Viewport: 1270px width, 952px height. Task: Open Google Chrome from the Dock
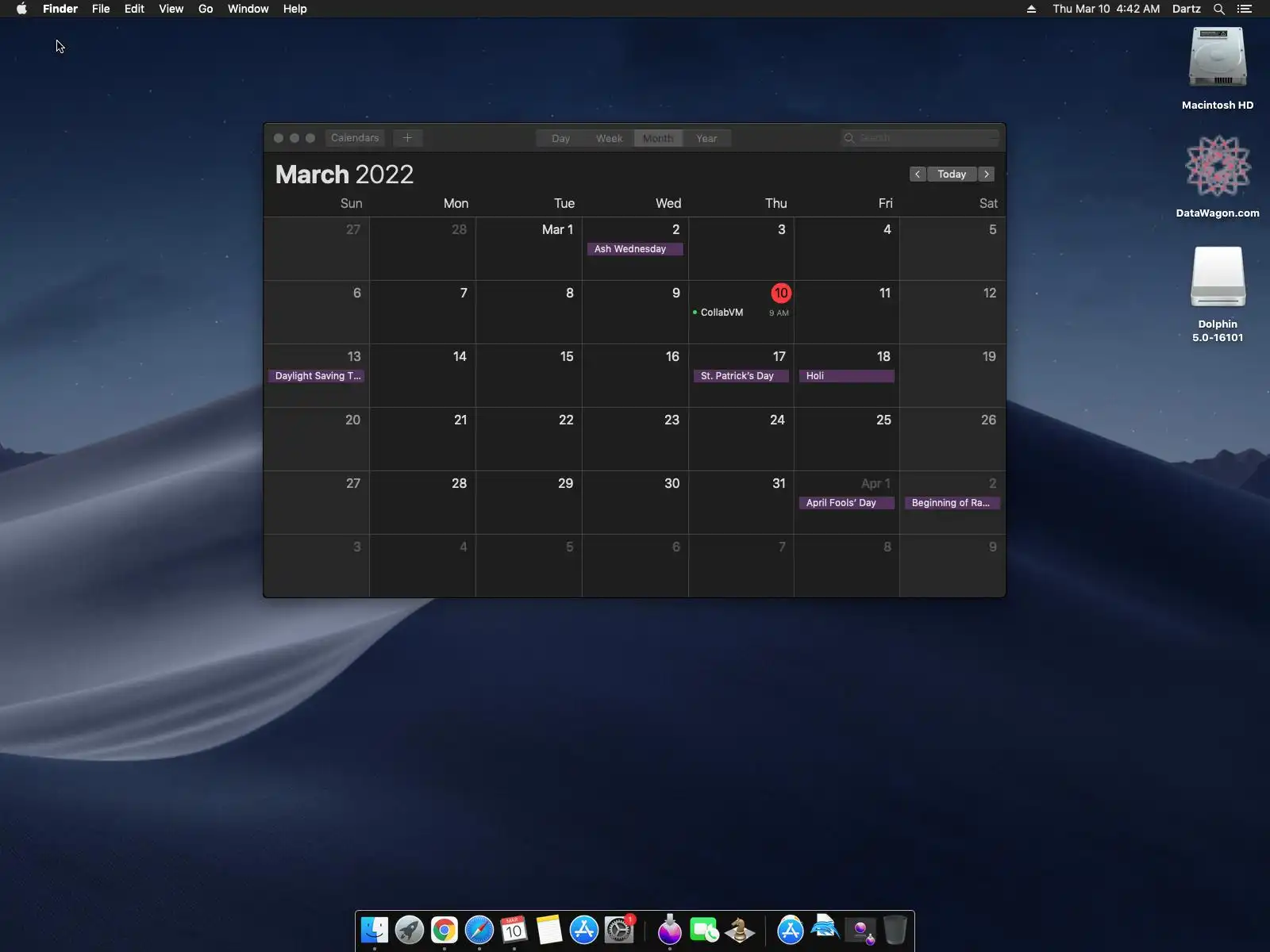444,930
